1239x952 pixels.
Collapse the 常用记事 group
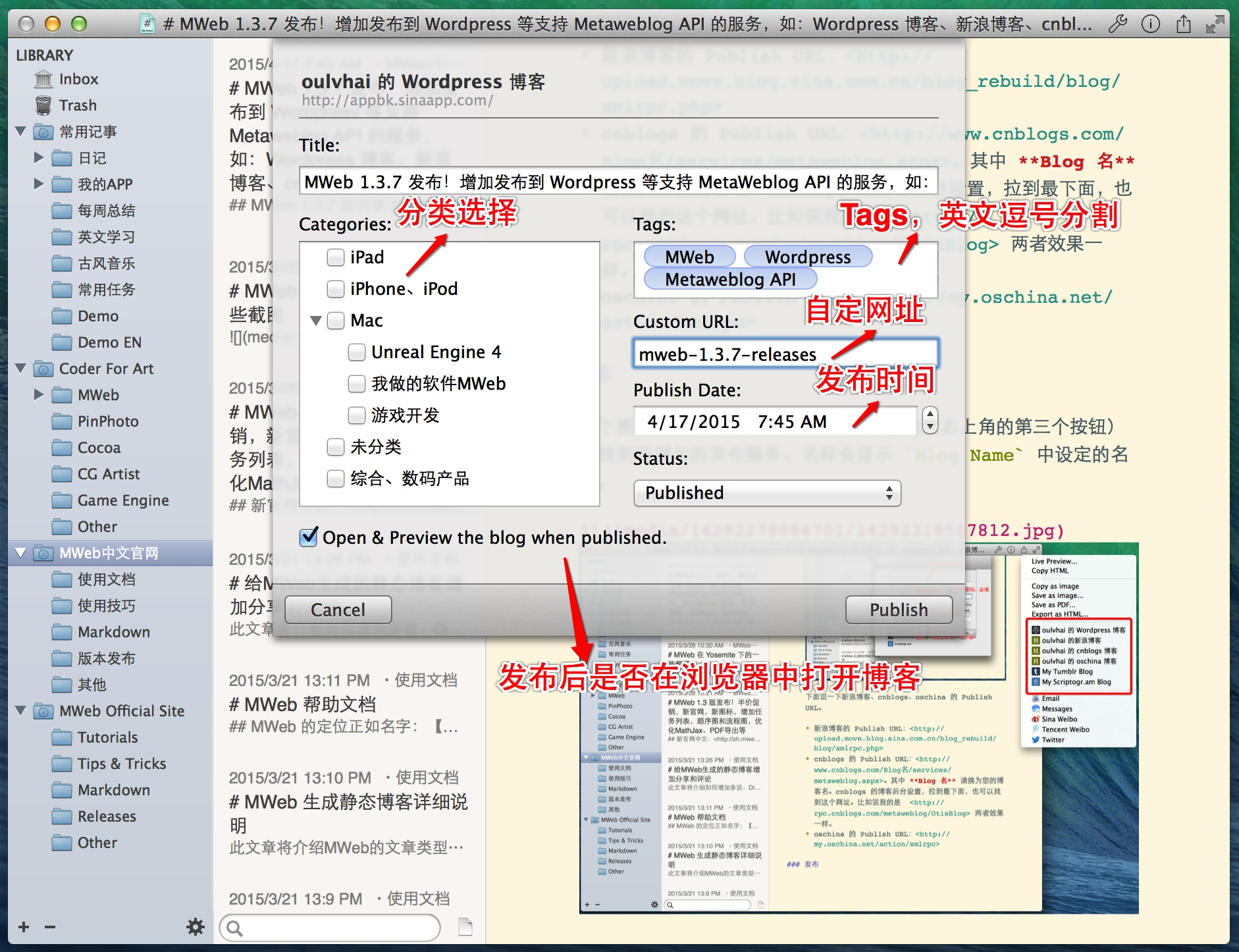[20, 132]
